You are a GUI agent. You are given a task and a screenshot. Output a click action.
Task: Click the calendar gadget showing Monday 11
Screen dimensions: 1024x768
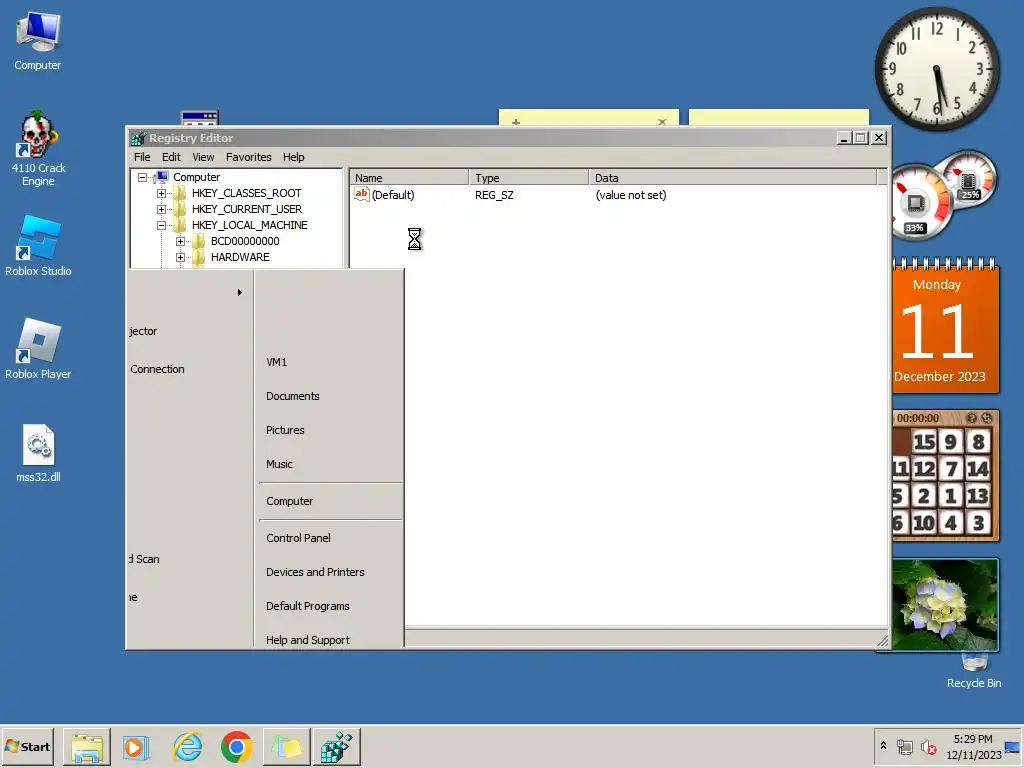[945, 328]
